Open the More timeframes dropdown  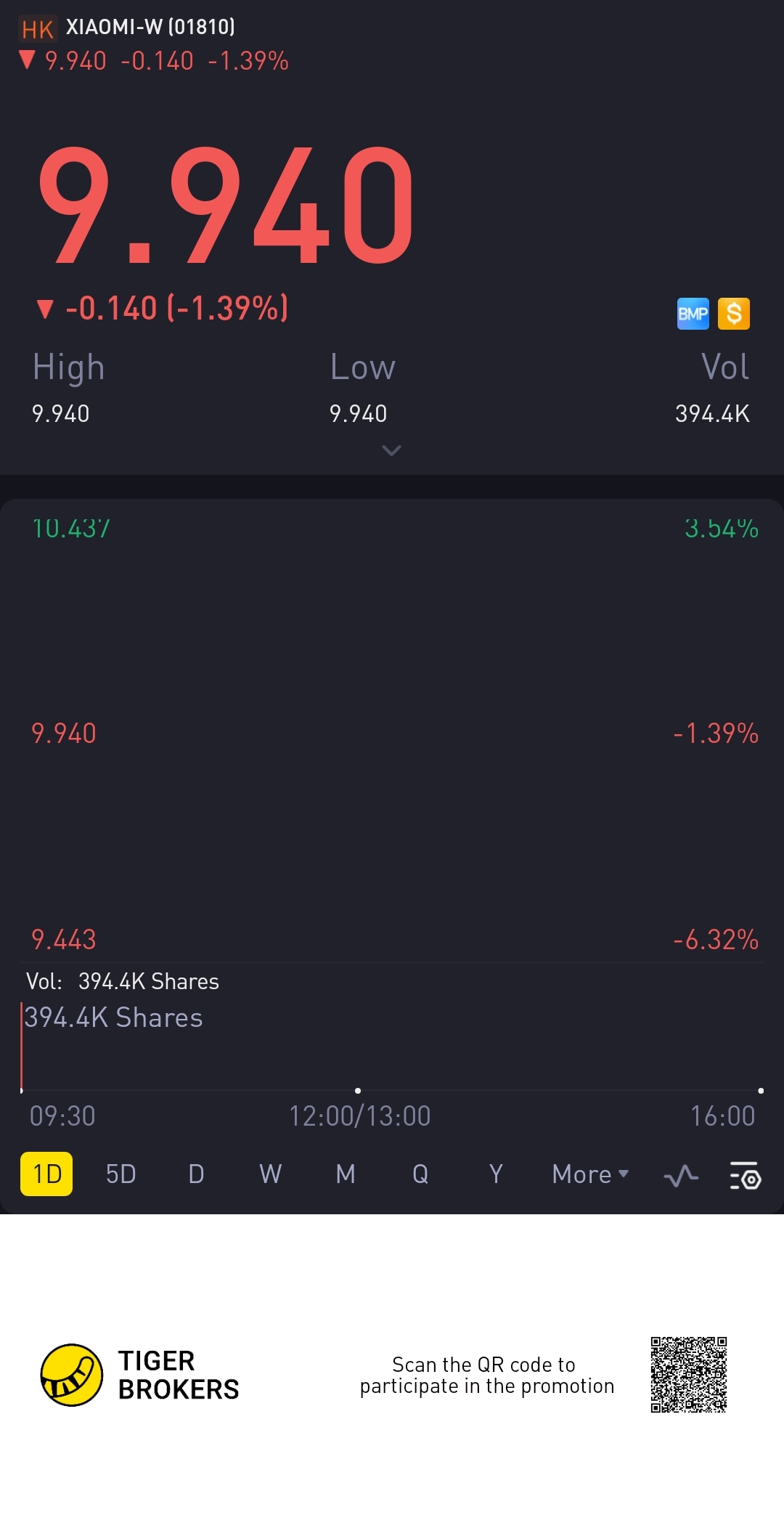click(589, 1174)
